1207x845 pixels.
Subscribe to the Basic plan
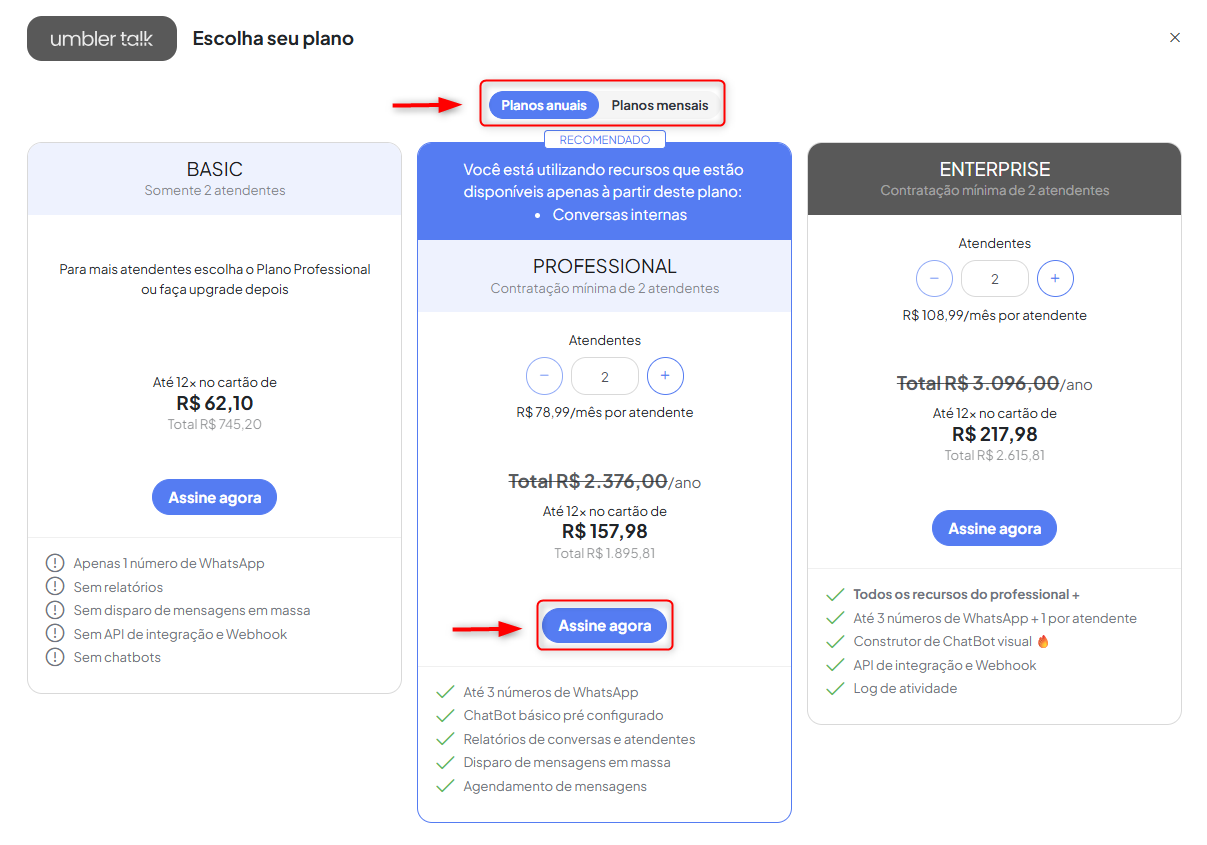pyautogui.click(x=214, y=497)
